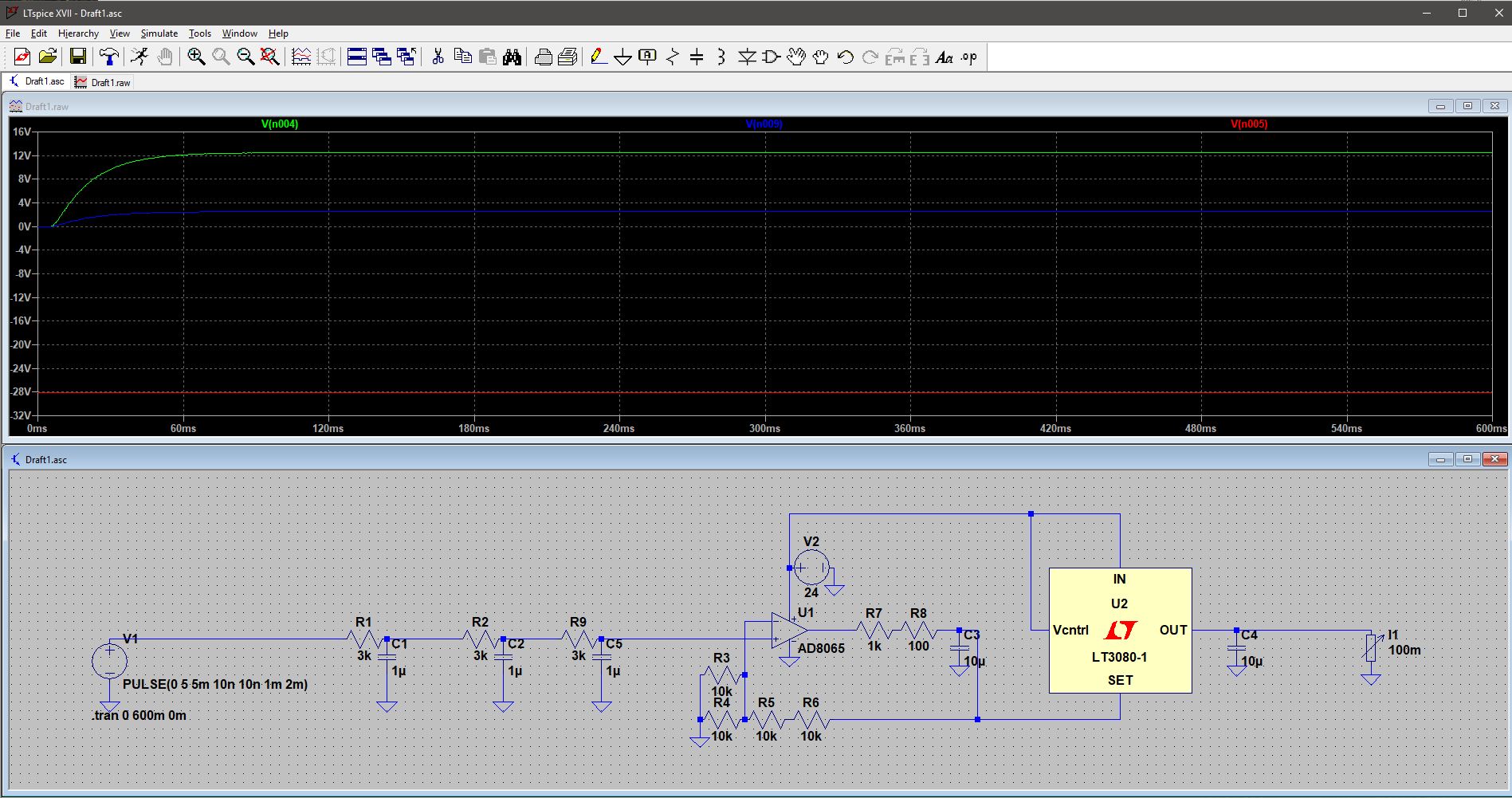Select the Move open-hand tool

pos(796,57)
